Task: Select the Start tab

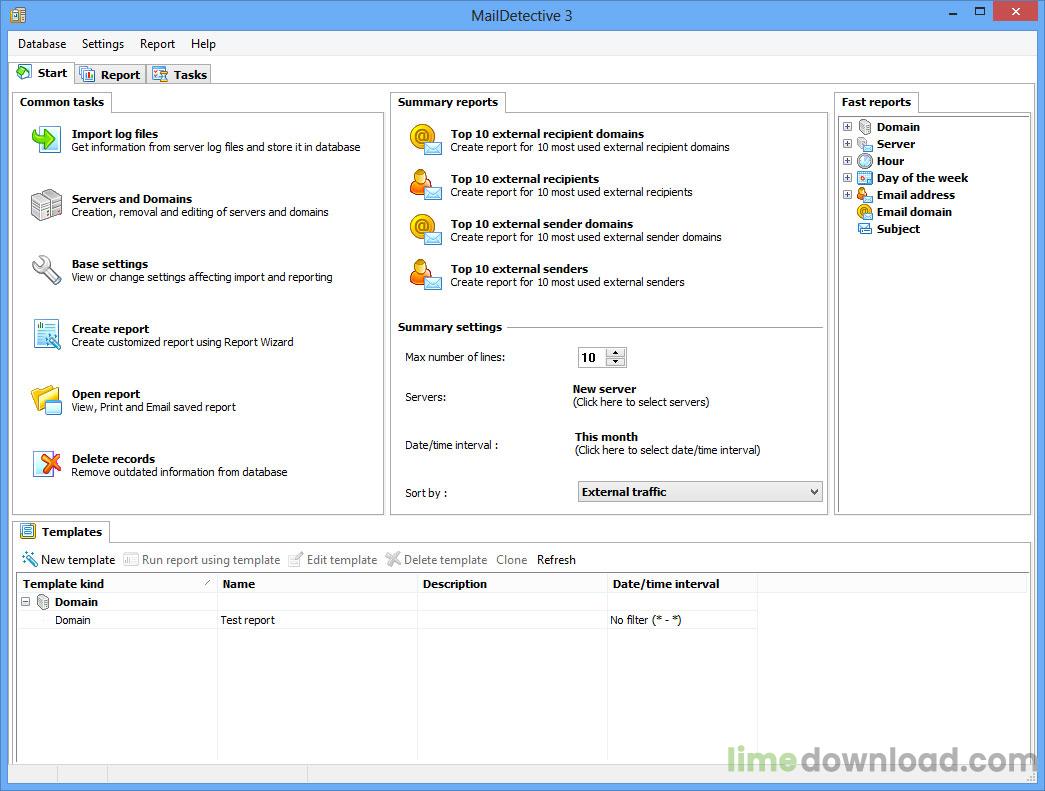Action: pos(42,73)
